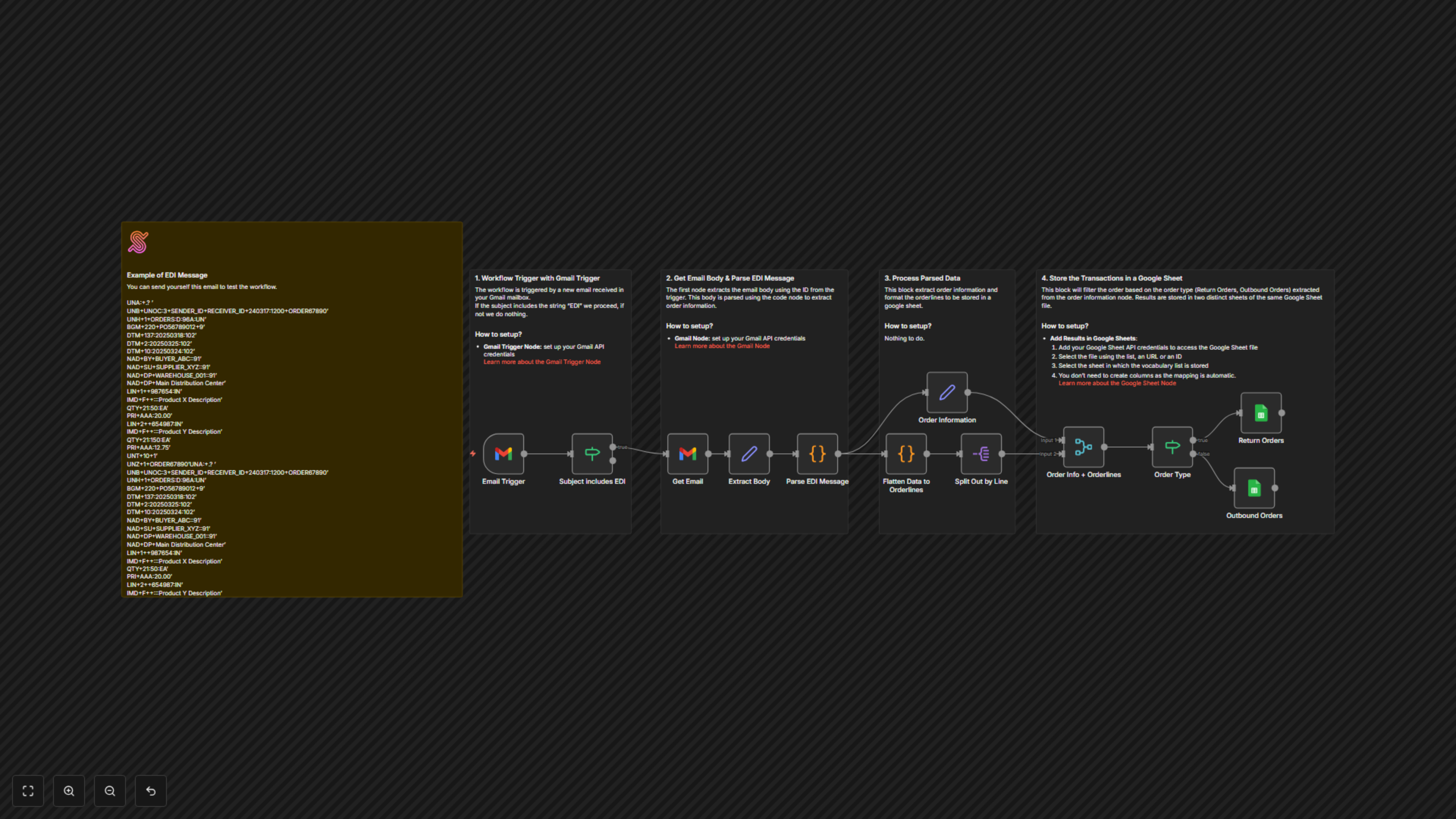The image size is (1456, 819).
Task: Open the Flatten Data to Orderlines node
Action: [906, 453]
